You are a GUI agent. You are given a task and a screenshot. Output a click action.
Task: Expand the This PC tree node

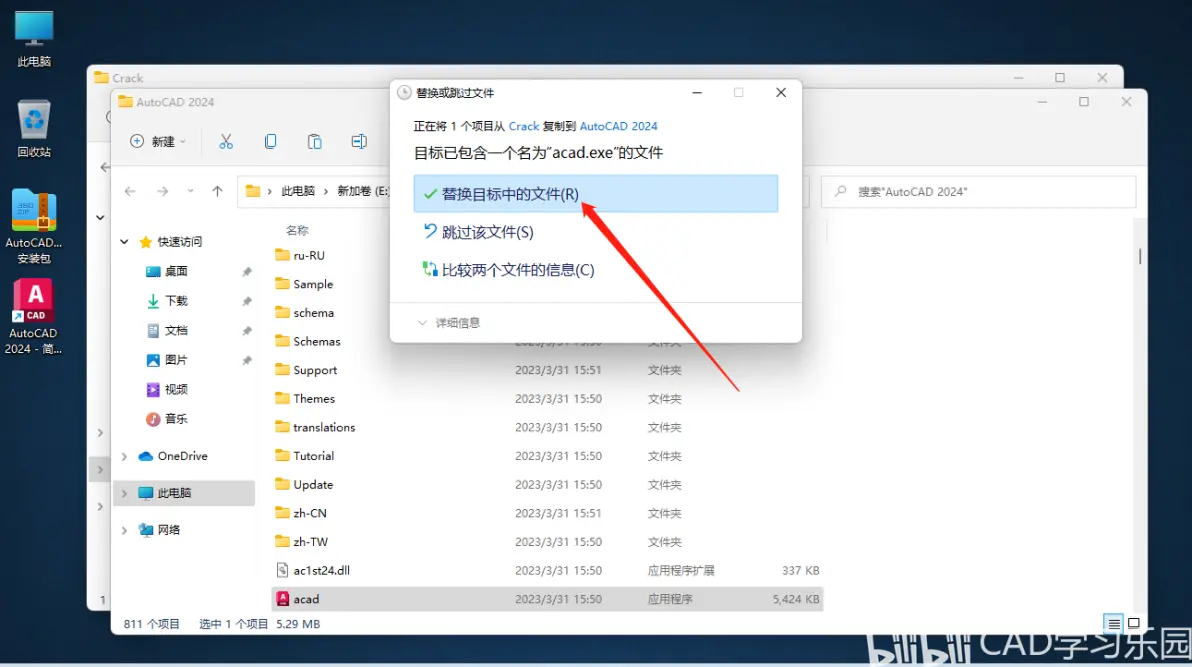(x=124, y=493)
